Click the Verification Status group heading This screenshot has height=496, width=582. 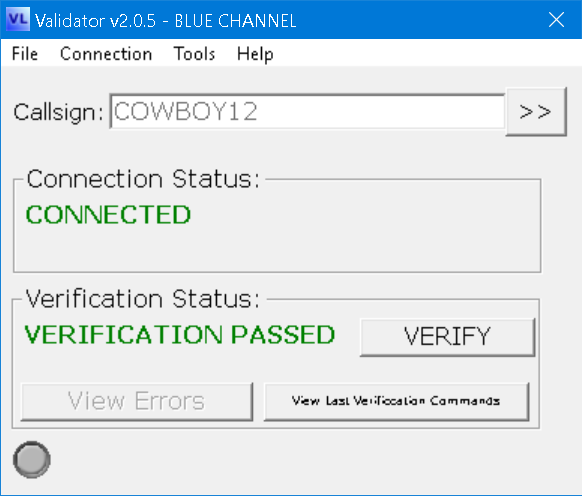click(143, 298)
